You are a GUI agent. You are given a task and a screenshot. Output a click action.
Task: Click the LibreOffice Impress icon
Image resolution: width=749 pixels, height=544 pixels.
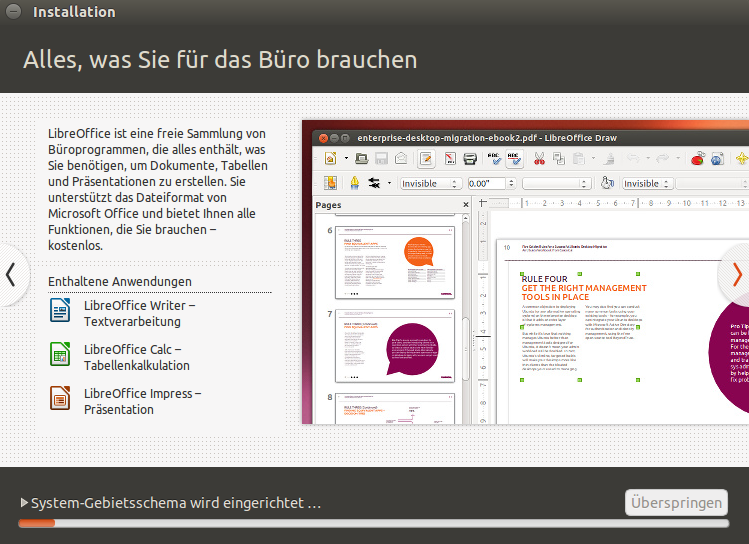coord(60,398)
